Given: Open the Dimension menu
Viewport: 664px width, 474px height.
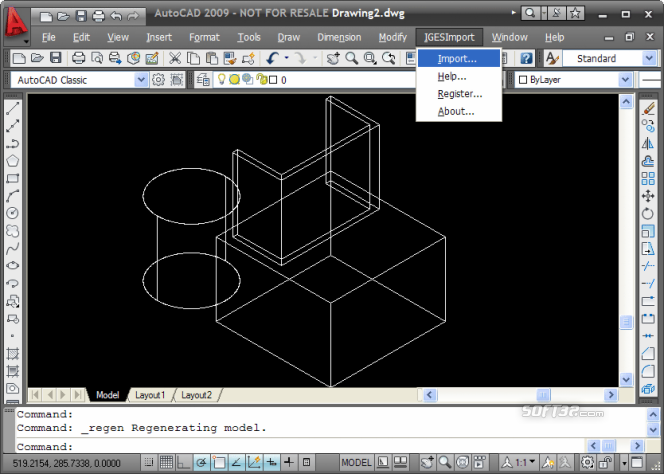Looking at the screenshot, I should pyautogui.click(x=339, y=37).
